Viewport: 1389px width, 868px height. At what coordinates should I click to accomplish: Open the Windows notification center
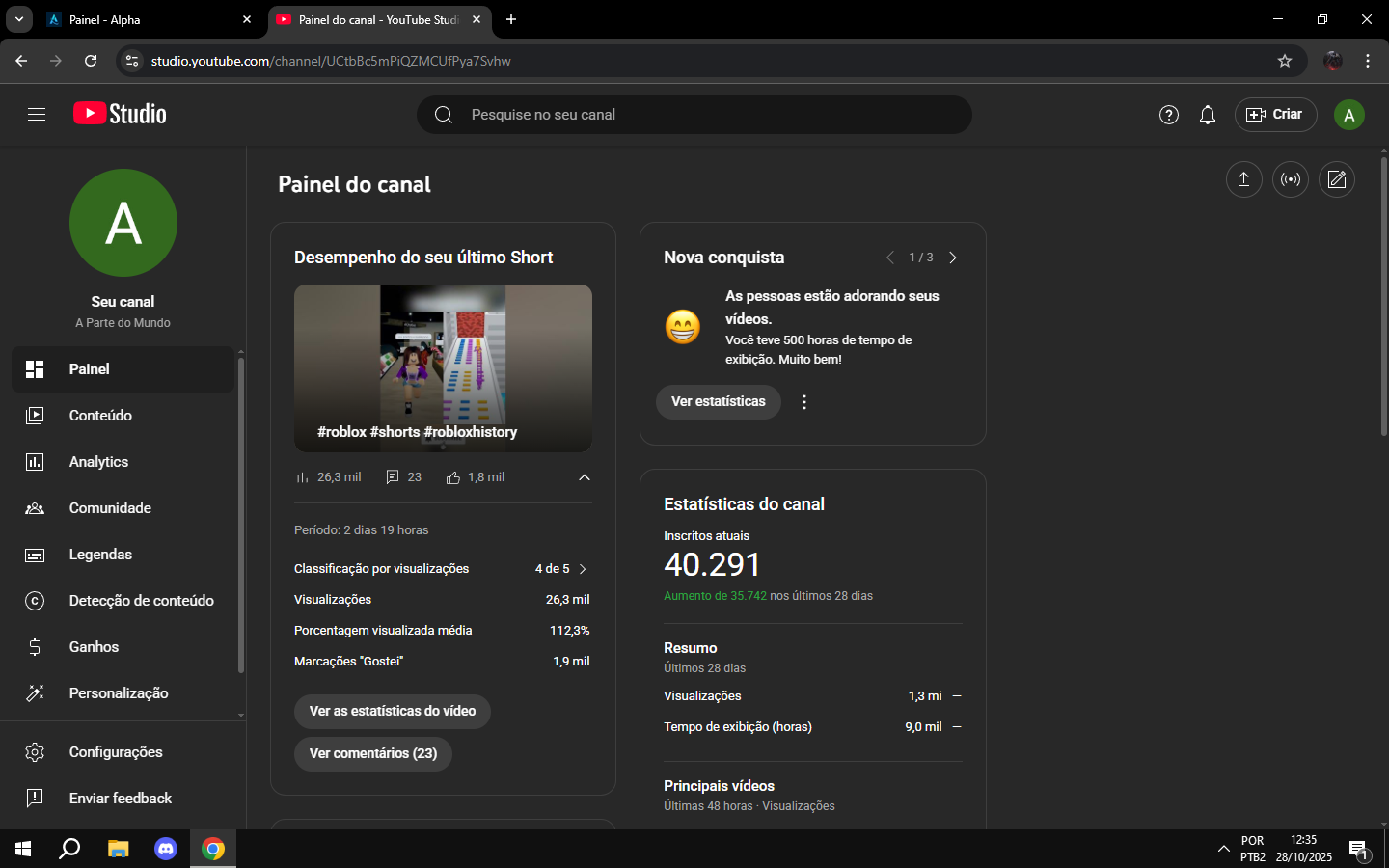click(1359, 850)
